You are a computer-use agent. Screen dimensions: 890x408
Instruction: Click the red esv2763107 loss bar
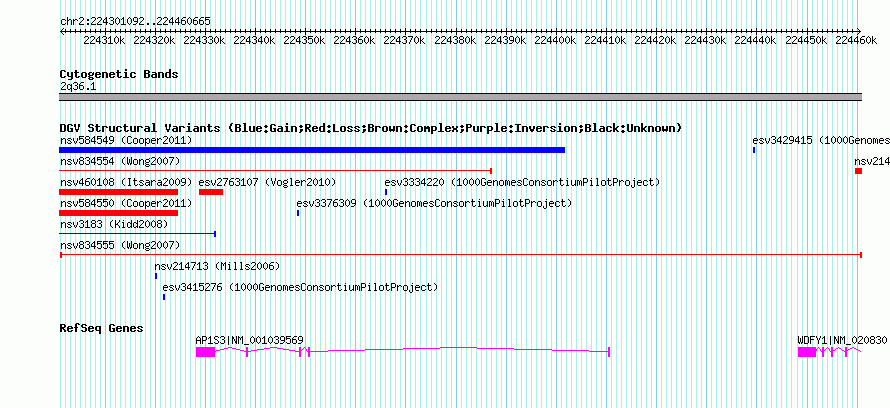click(211, 192)
